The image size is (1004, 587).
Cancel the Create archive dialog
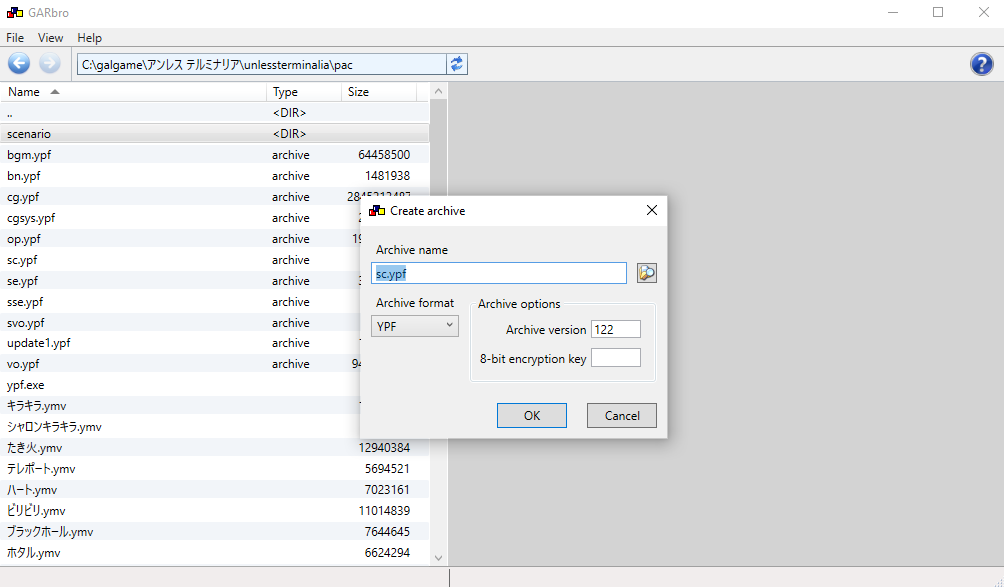pos(621,415)
